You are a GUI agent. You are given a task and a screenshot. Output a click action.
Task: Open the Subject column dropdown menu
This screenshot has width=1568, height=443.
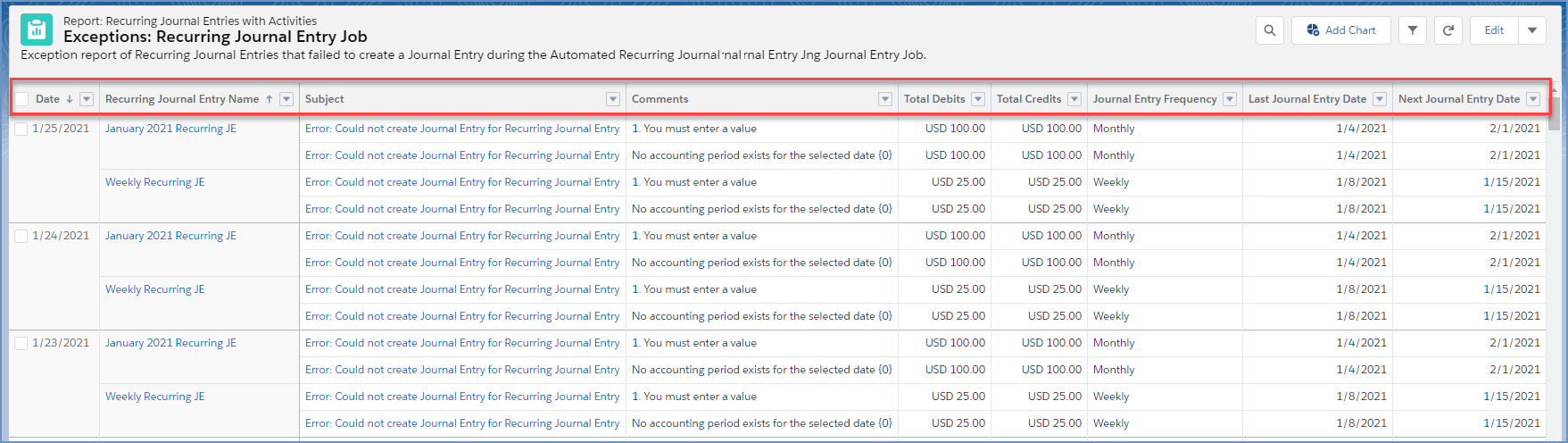(613, 99)
